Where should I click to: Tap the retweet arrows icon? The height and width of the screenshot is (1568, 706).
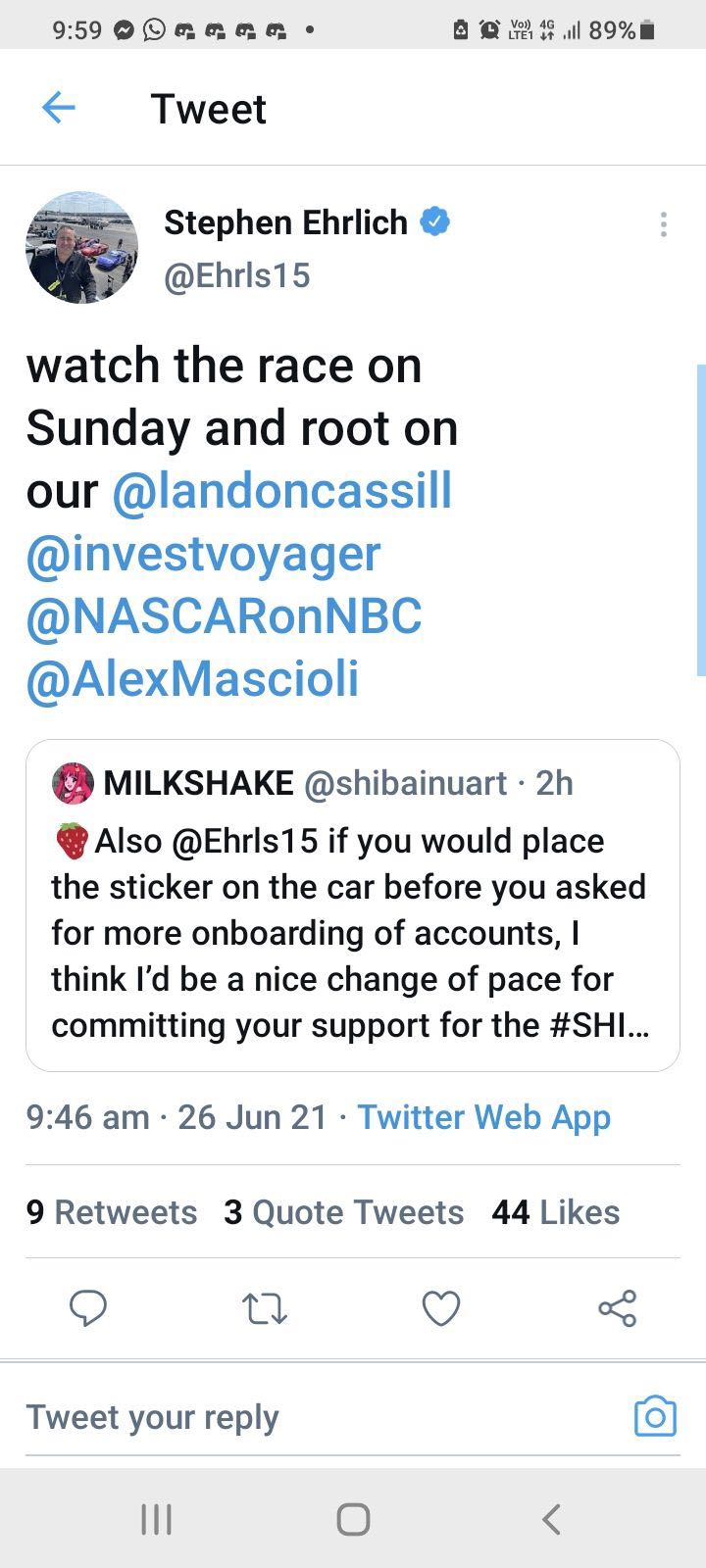click(264, 1307)
